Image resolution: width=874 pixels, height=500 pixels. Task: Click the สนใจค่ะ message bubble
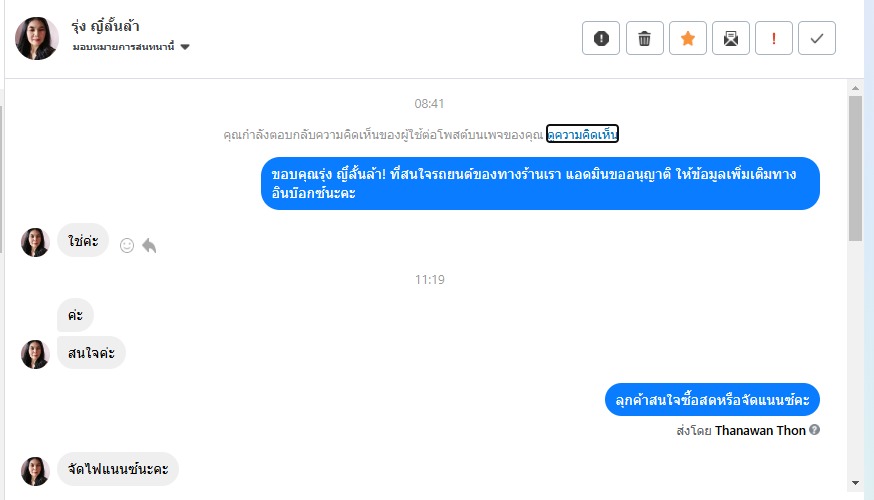tap(91, 353)
